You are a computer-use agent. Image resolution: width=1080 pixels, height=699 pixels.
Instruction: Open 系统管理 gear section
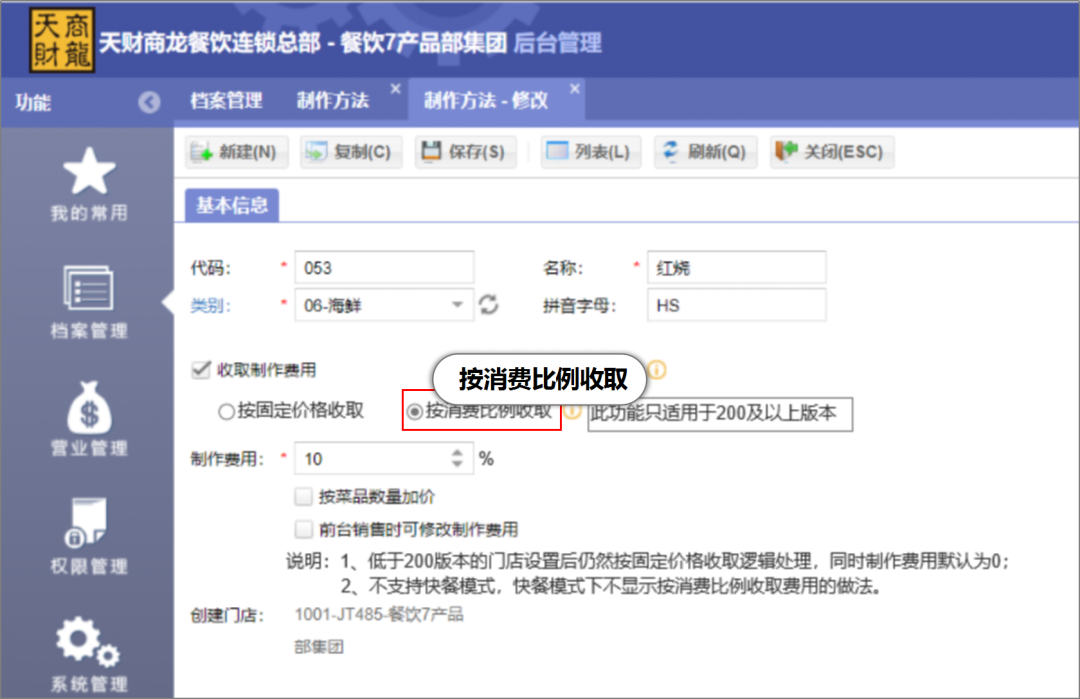[89, 654]
